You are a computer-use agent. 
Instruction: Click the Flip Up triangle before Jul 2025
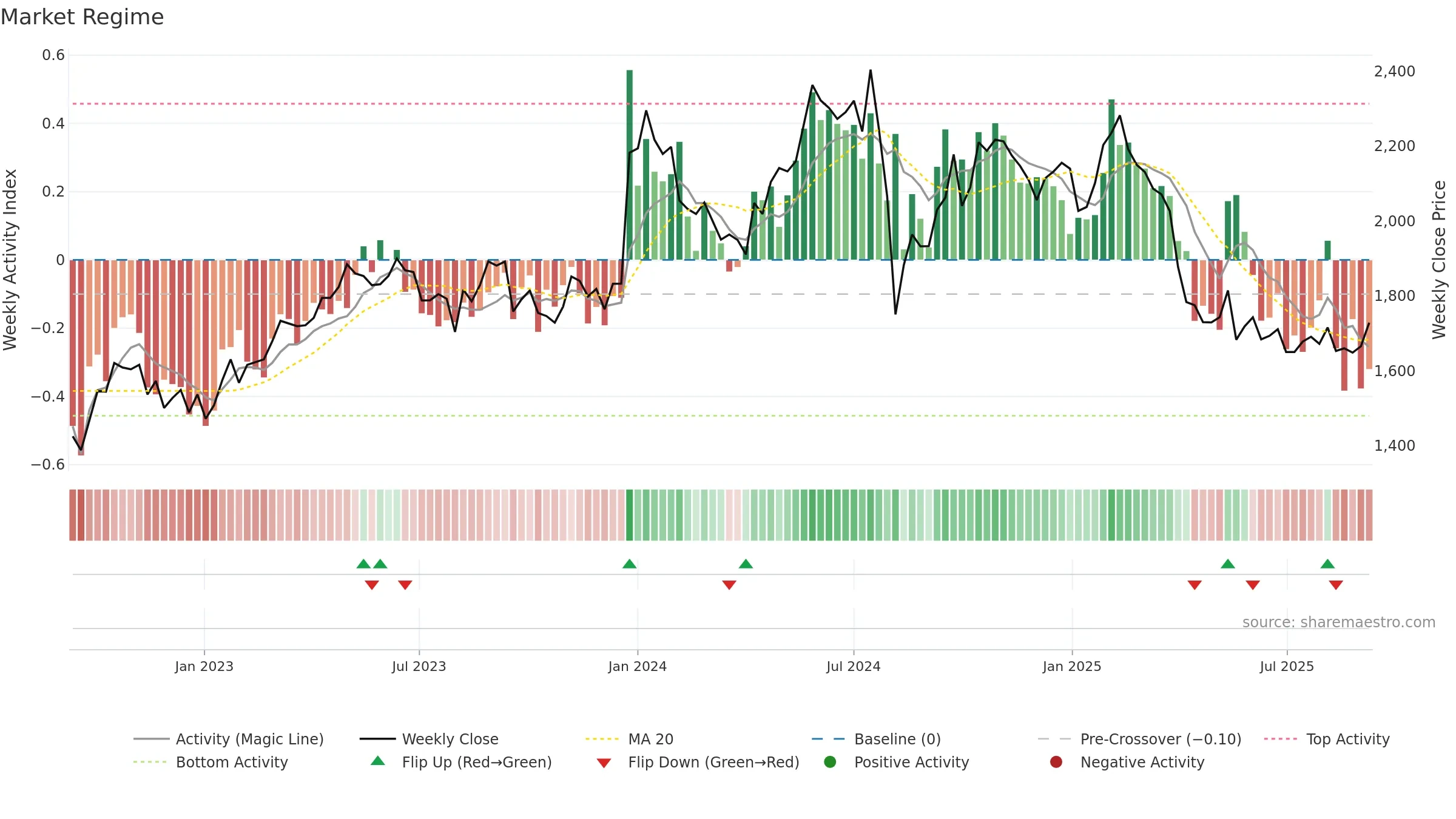click(1228, 564)
